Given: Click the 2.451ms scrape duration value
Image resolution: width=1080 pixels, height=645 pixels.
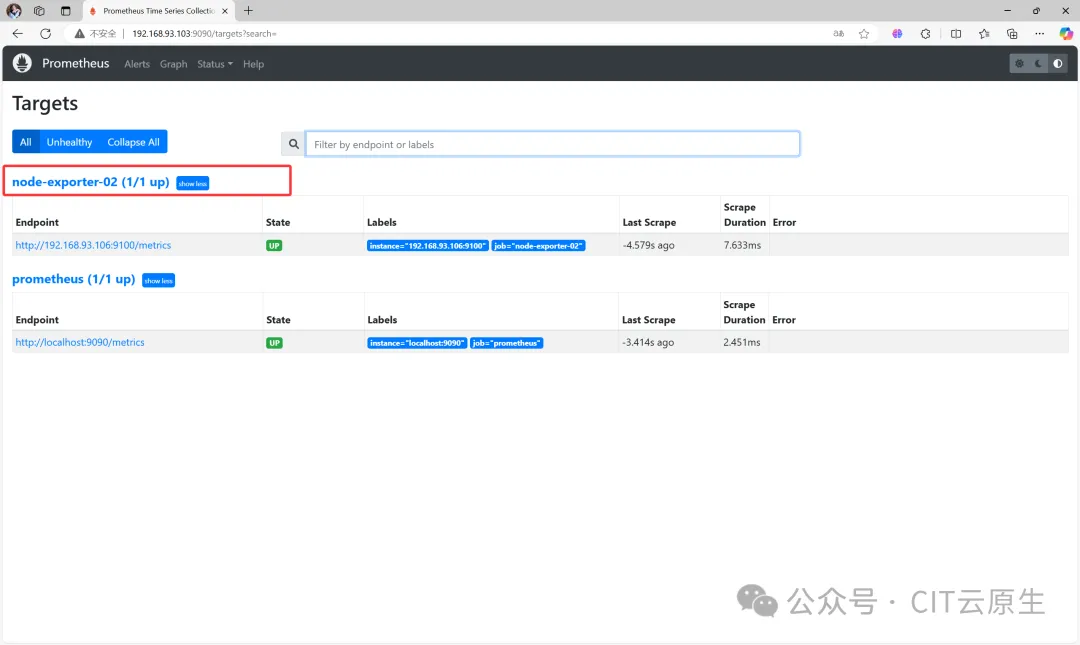Looking at the screenshot, I should [742, 342].
